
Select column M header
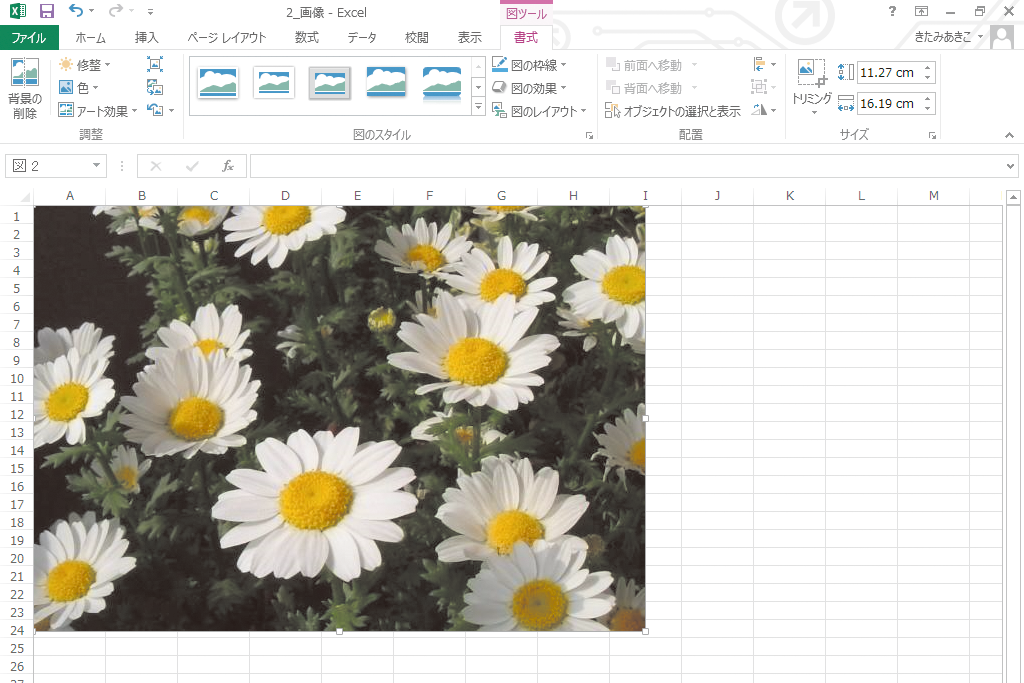click(933, 195)
